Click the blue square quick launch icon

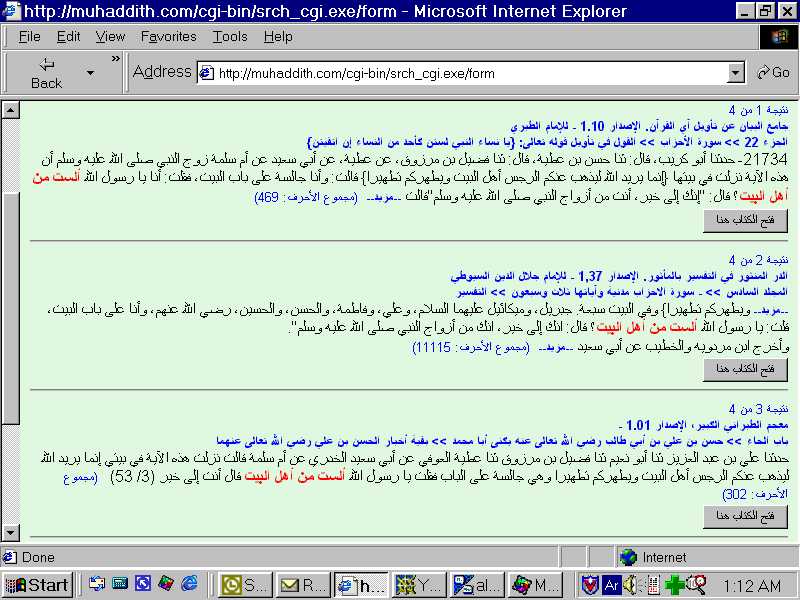tap(143, 584)
